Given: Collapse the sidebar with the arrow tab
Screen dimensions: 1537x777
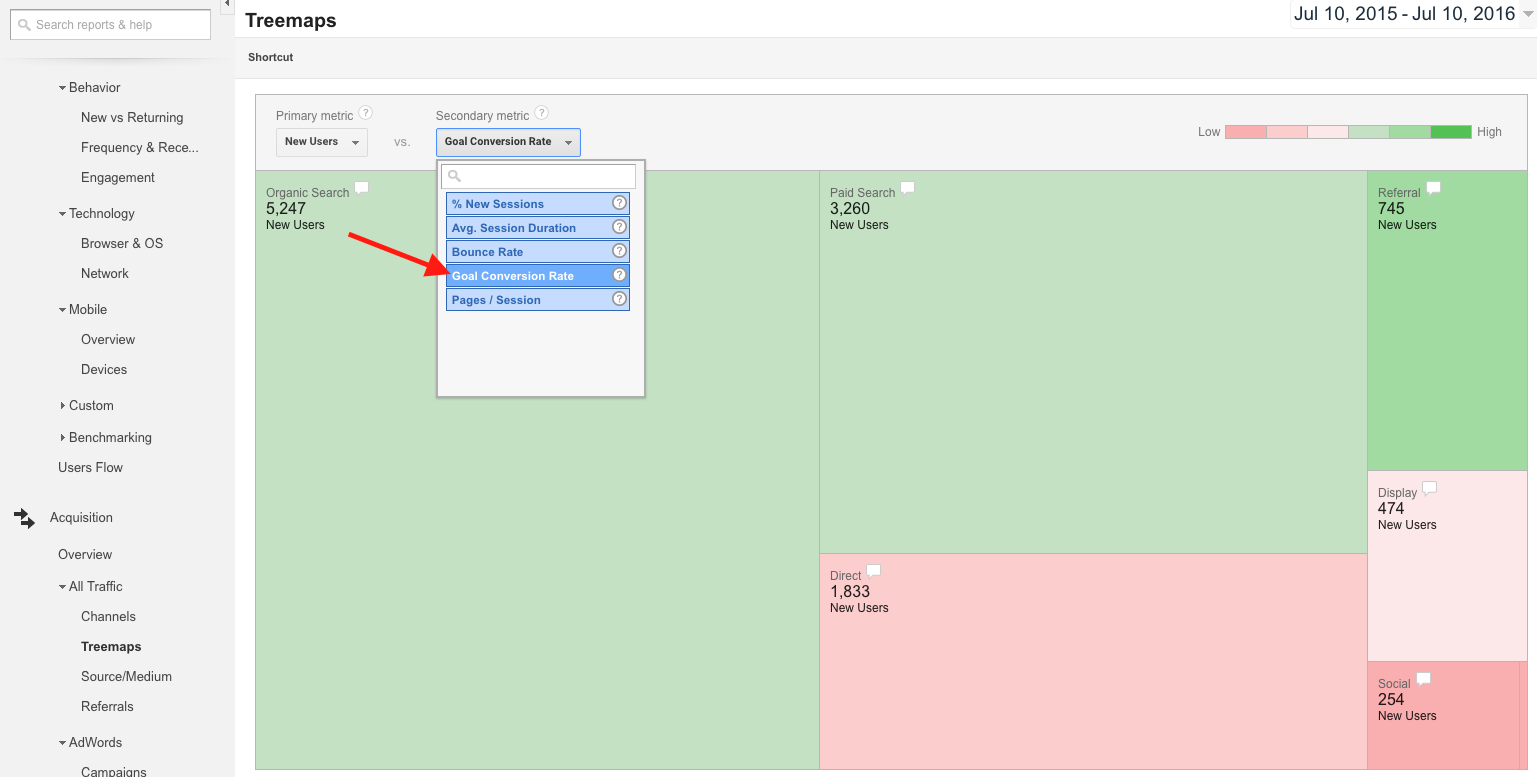Looking at the screenshot, I should click(227, 6).
